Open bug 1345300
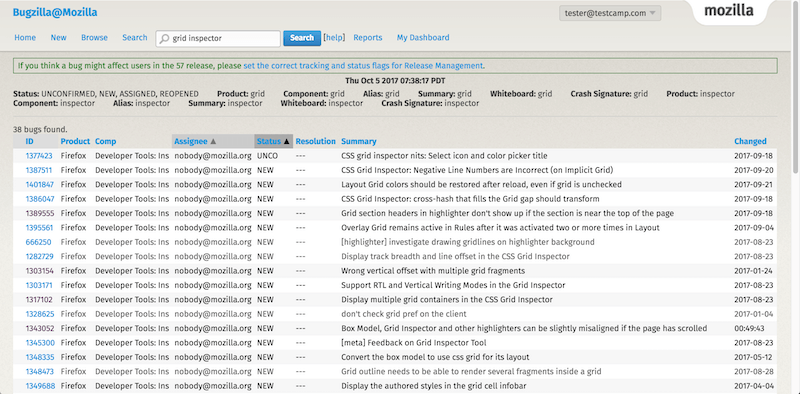Viewport: 800px width, 394px height. 40,342
